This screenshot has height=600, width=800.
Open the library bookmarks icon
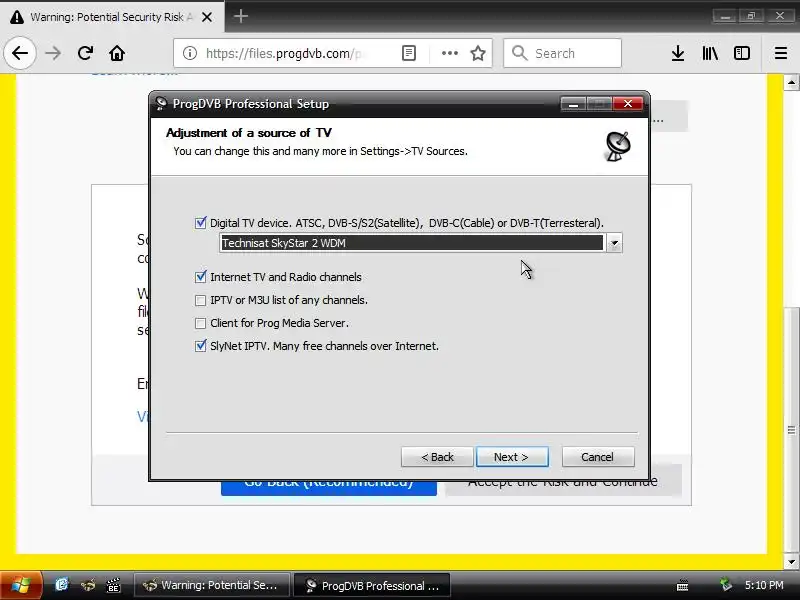point(710,53)
